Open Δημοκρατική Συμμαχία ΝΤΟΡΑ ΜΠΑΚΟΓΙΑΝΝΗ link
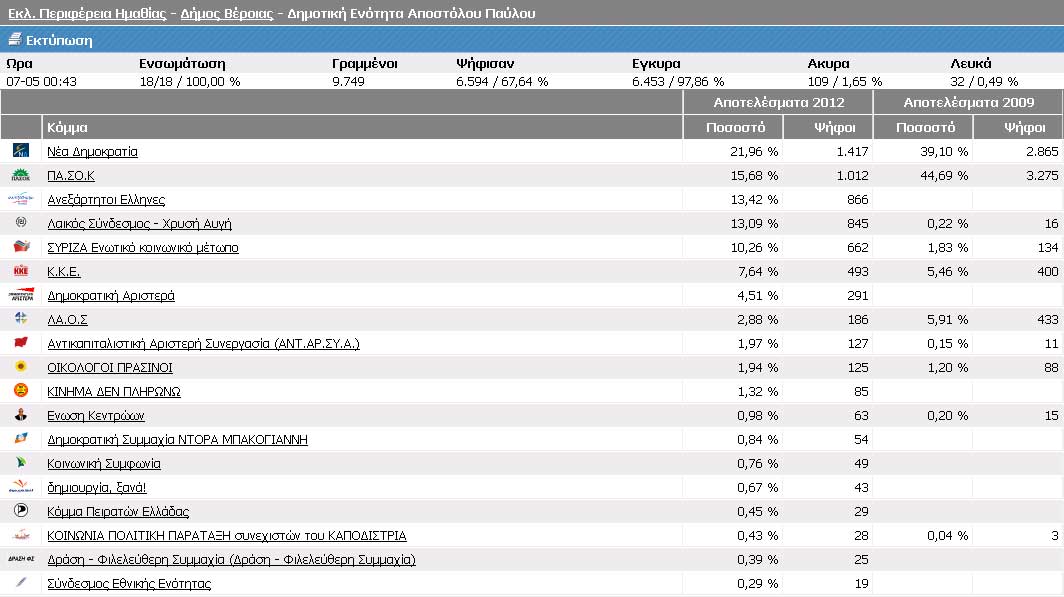The image size is (1064, 597). click(177, 440)
